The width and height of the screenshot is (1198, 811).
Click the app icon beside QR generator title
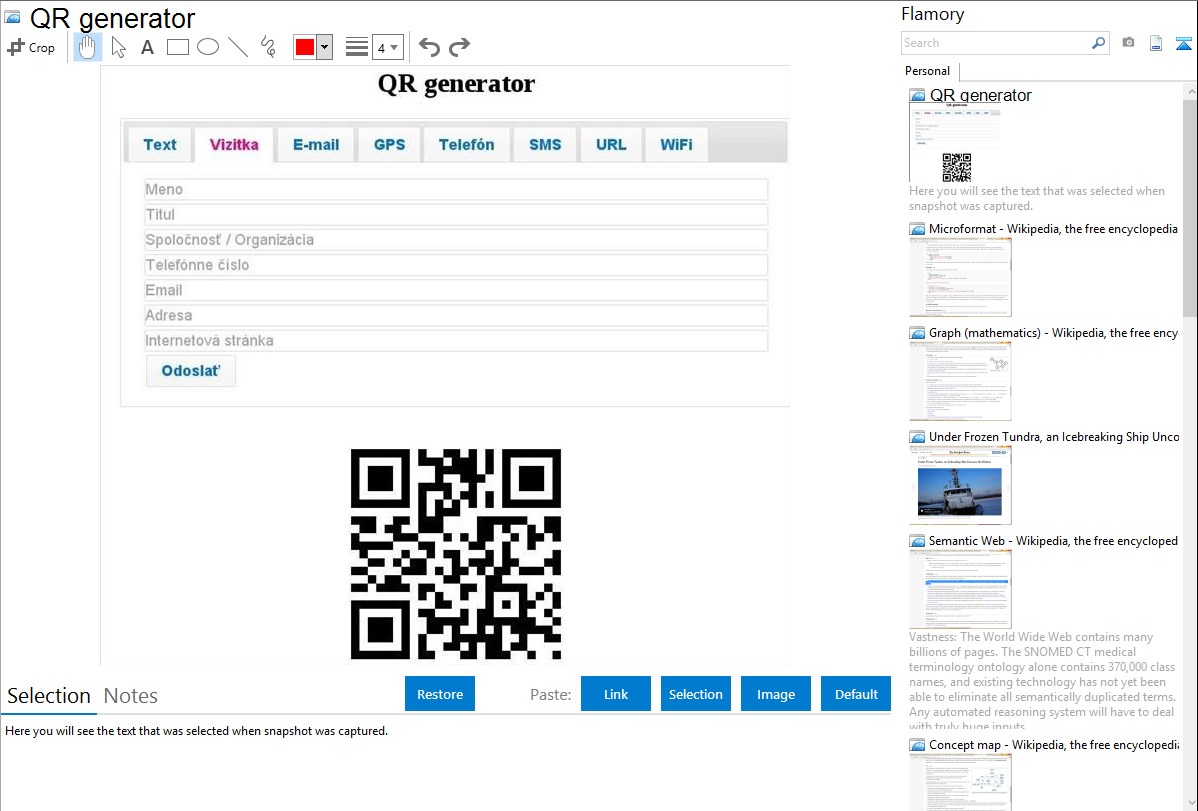[12, 18]
